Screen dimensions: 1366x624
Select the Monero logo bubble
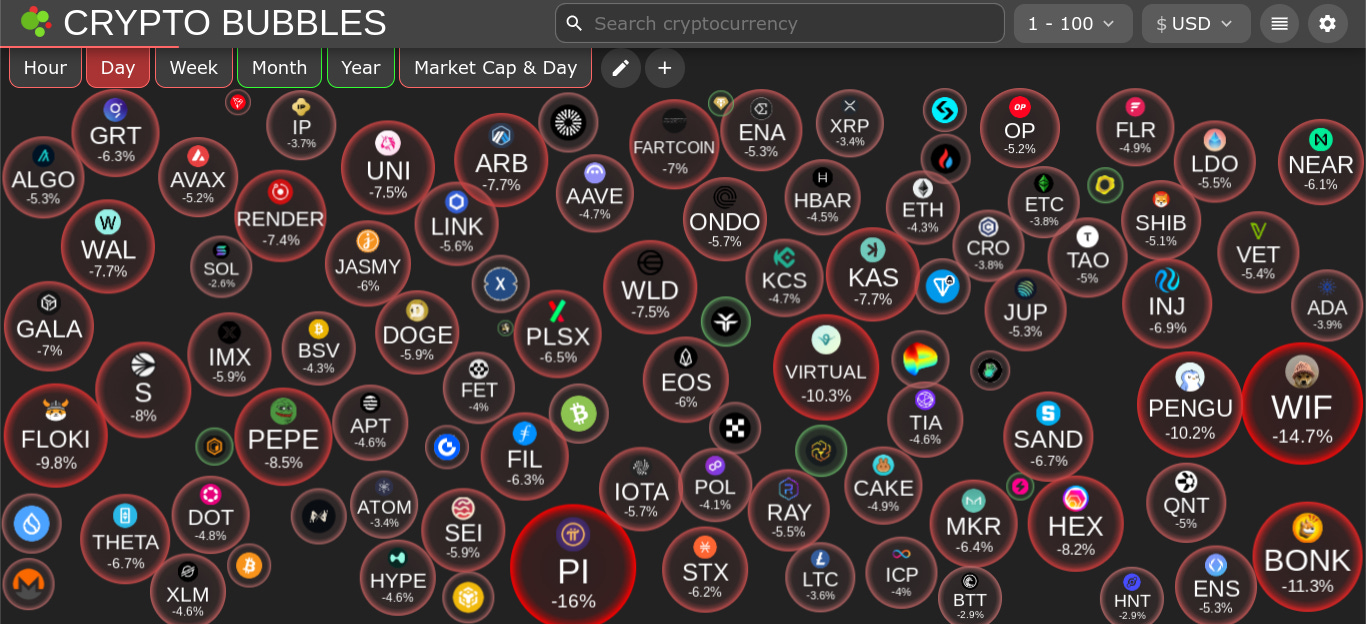(x=29, y=584)
